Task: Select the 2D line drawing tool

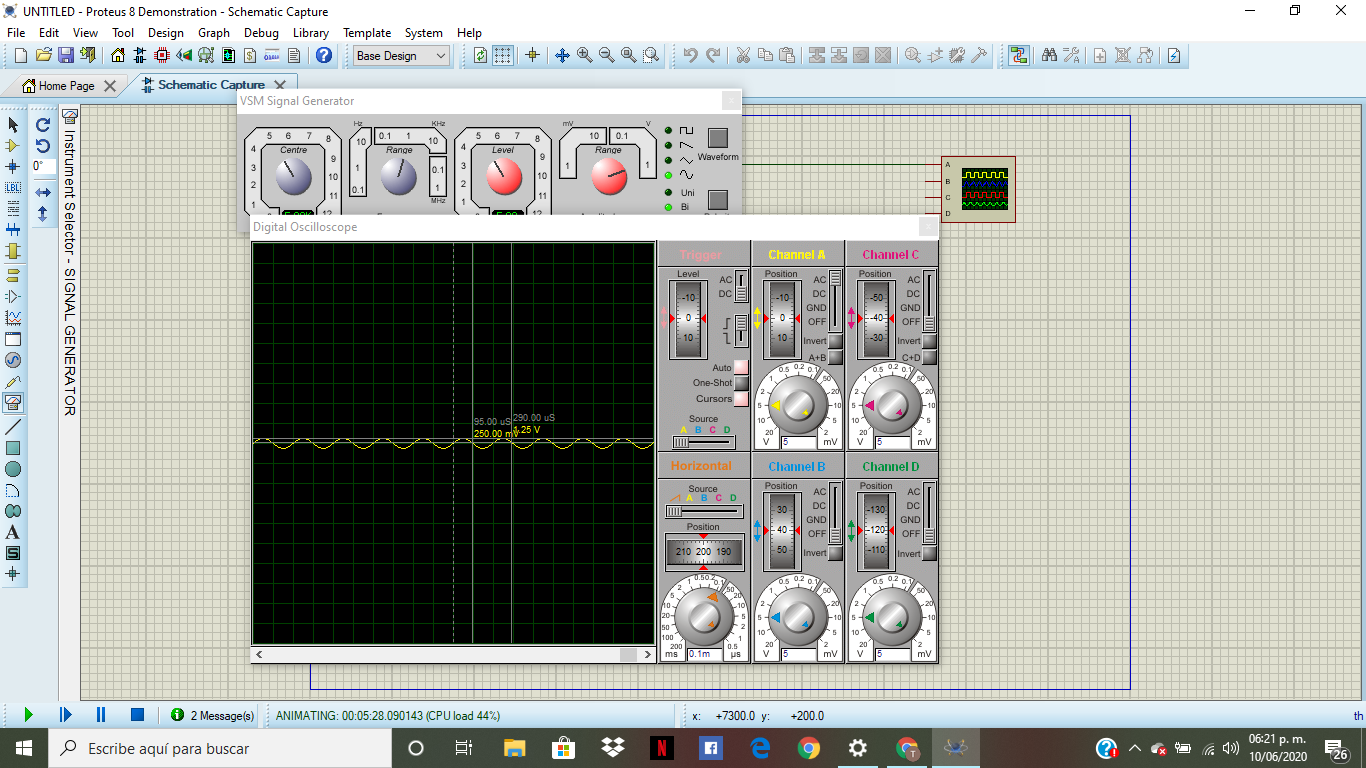Action: 13,427
